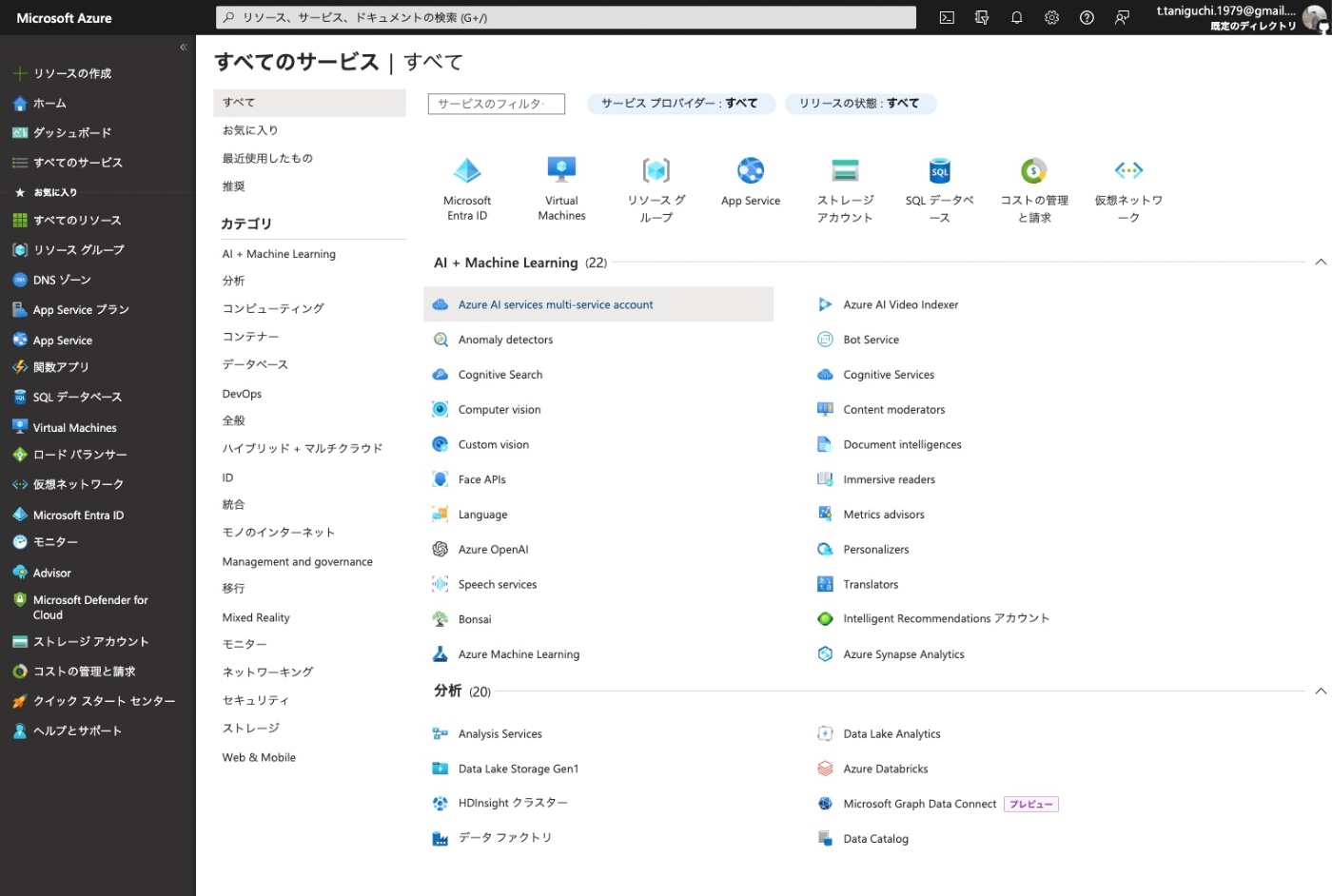Viewport: 1332px width, 896px height.
Task: Choose the AI + Machine Learning category
Action: (x=279, y=254)
